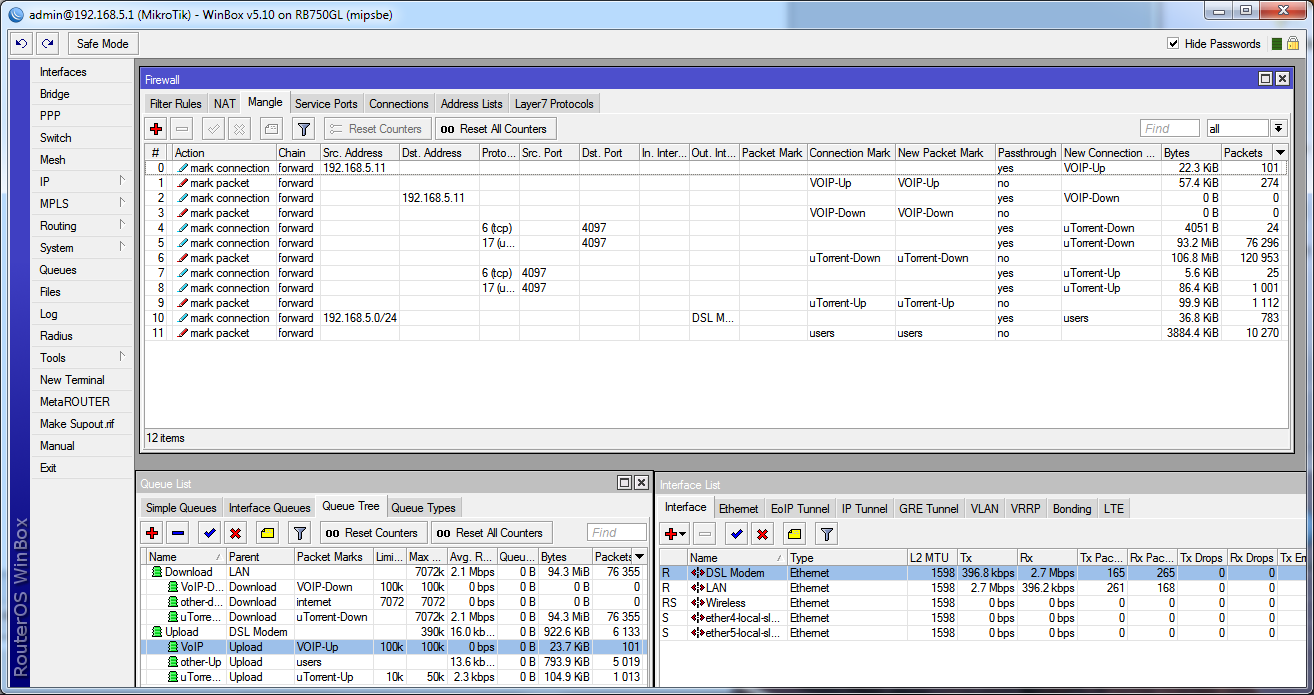Select mangle rule 10 with 192.168.5.0/24
The image size is (1314, 695).
[x=716, y=318]
